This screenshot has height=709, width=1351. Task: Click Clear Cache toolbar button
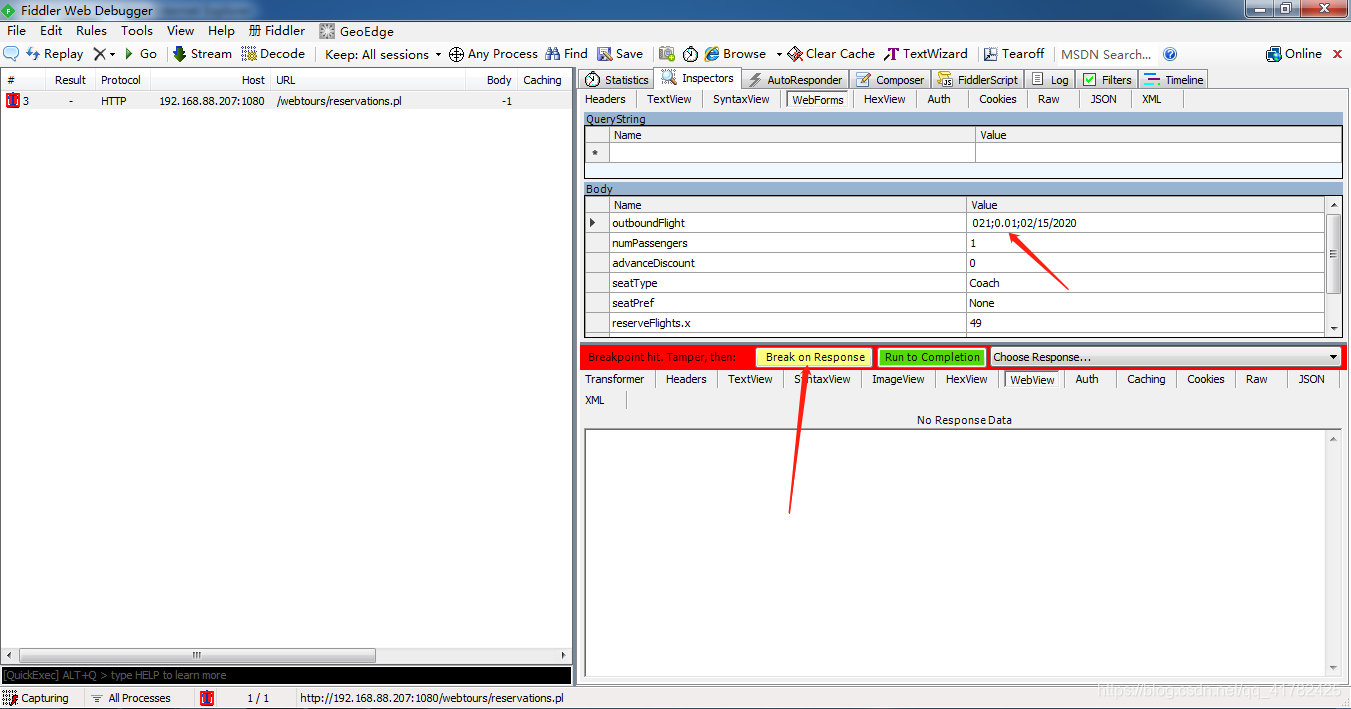tap(831, 54)
